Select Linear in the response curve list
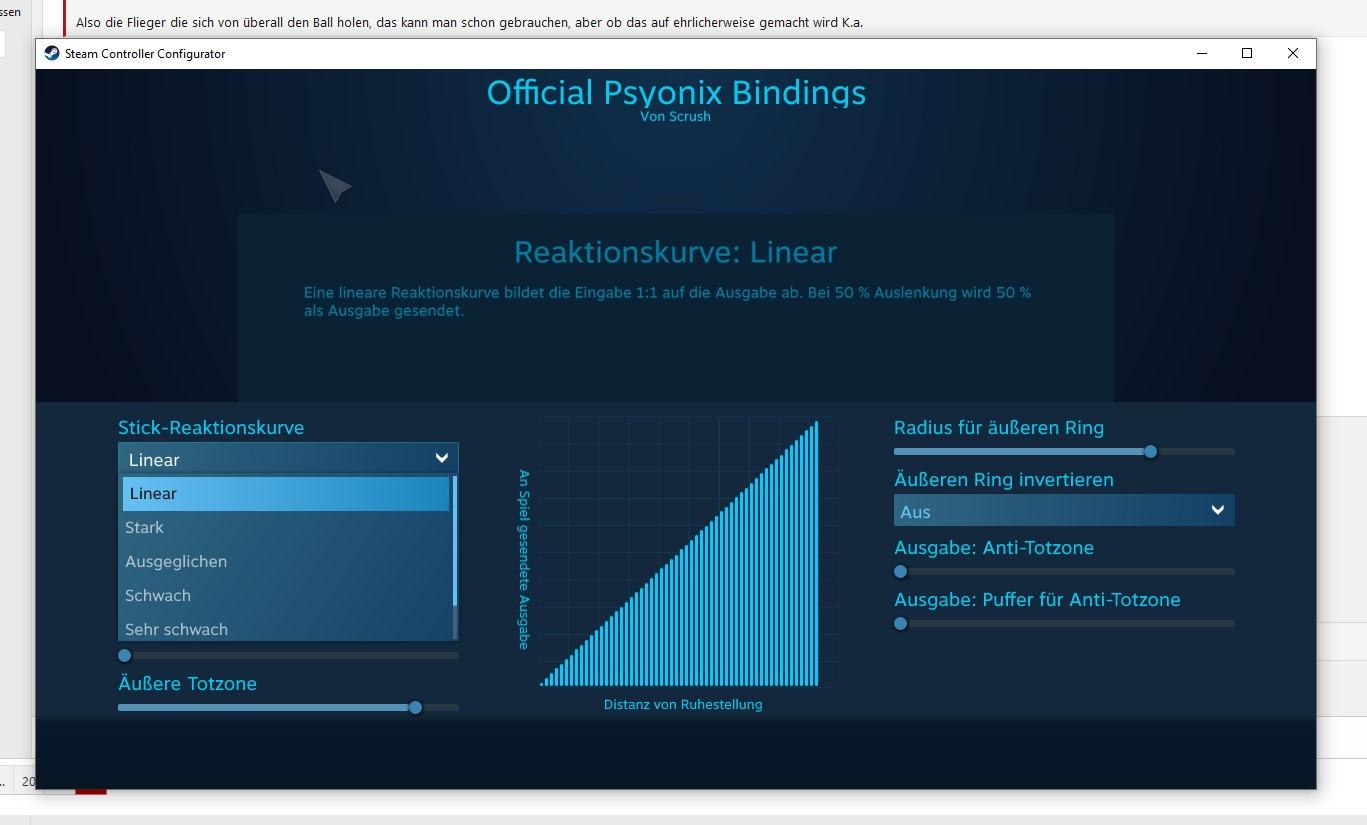 [286, 494]
